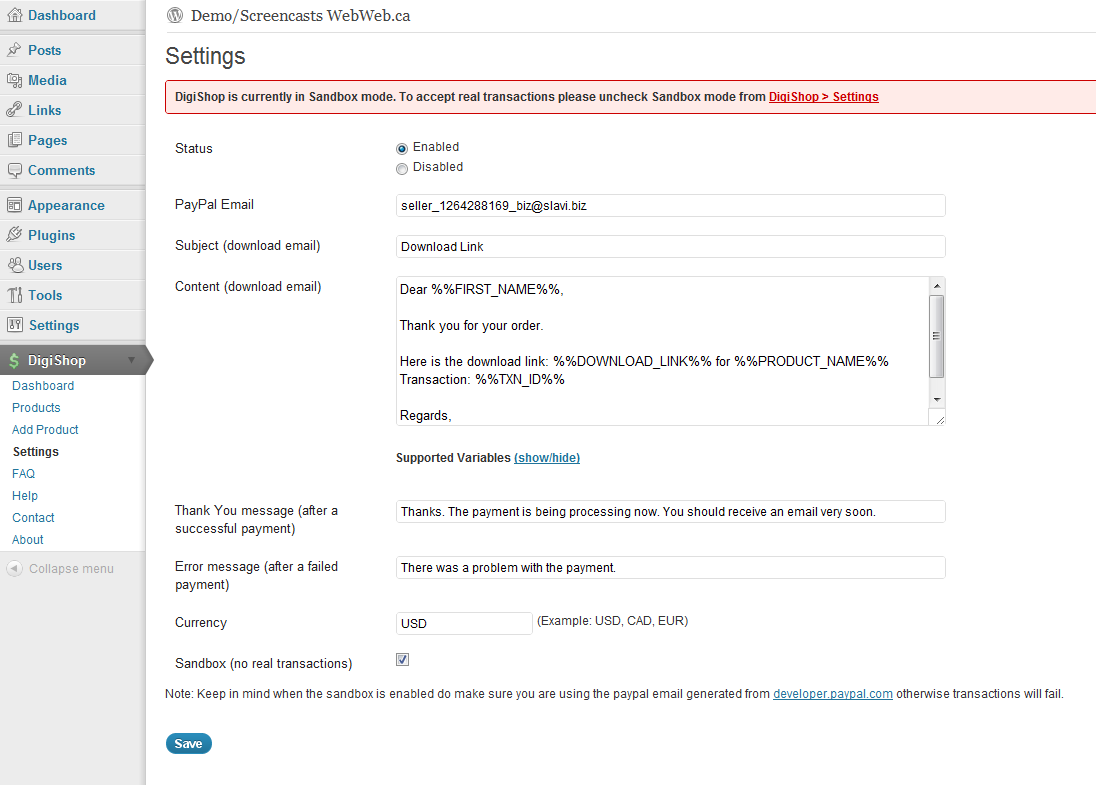Select the Disabled status radio button
Image resolution: width=1096 pixels, height=785 pixels.
point(402,168)
